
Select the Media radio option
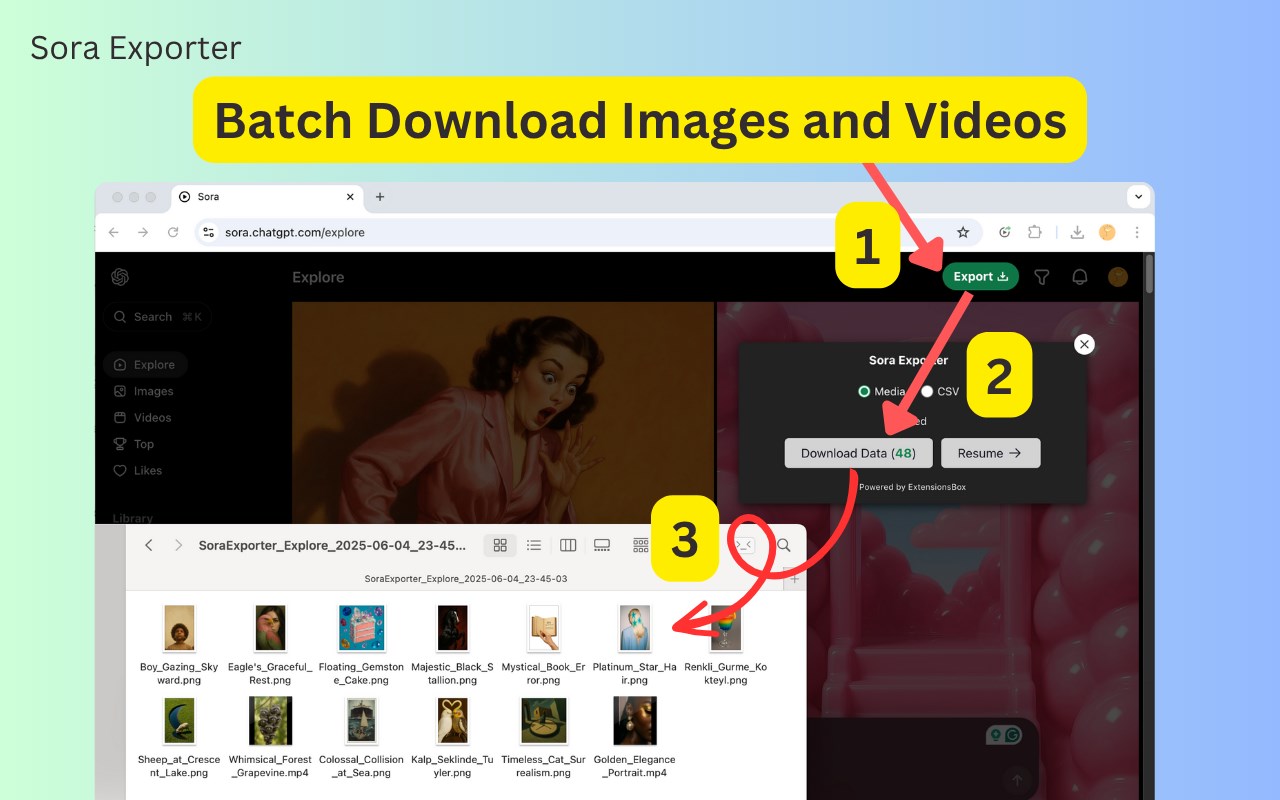click(x=864, y=392)
